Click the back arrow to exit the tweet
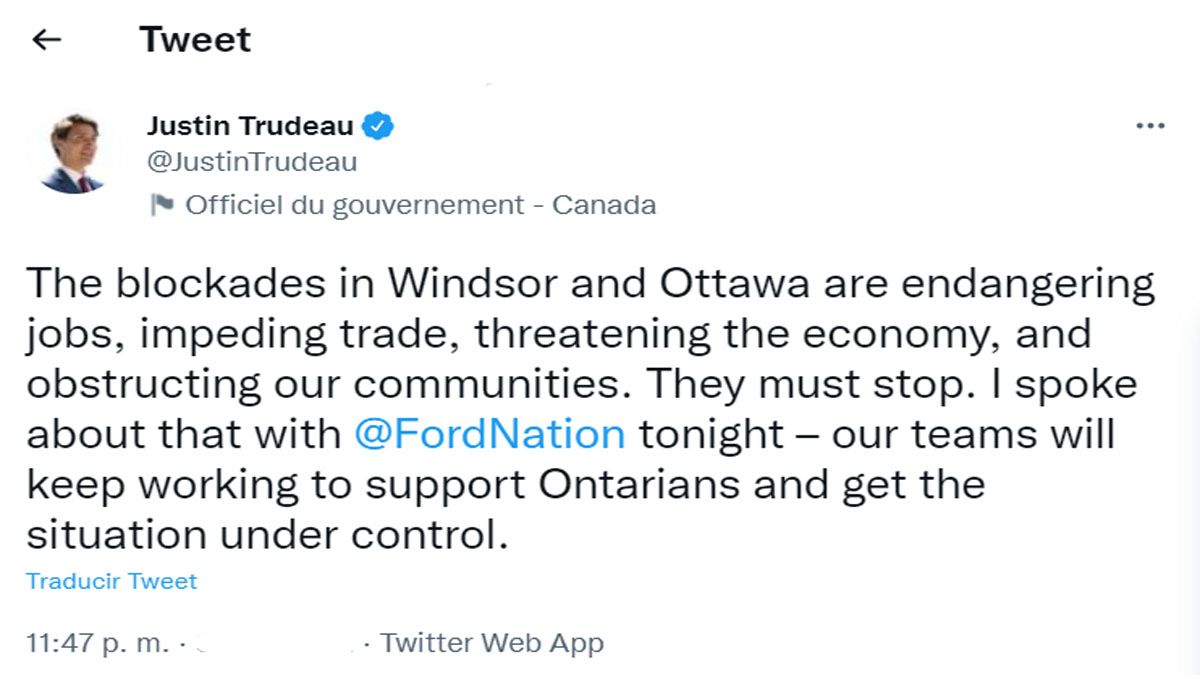The height and width of the screenshot is (675, 1200). point(47,39)
